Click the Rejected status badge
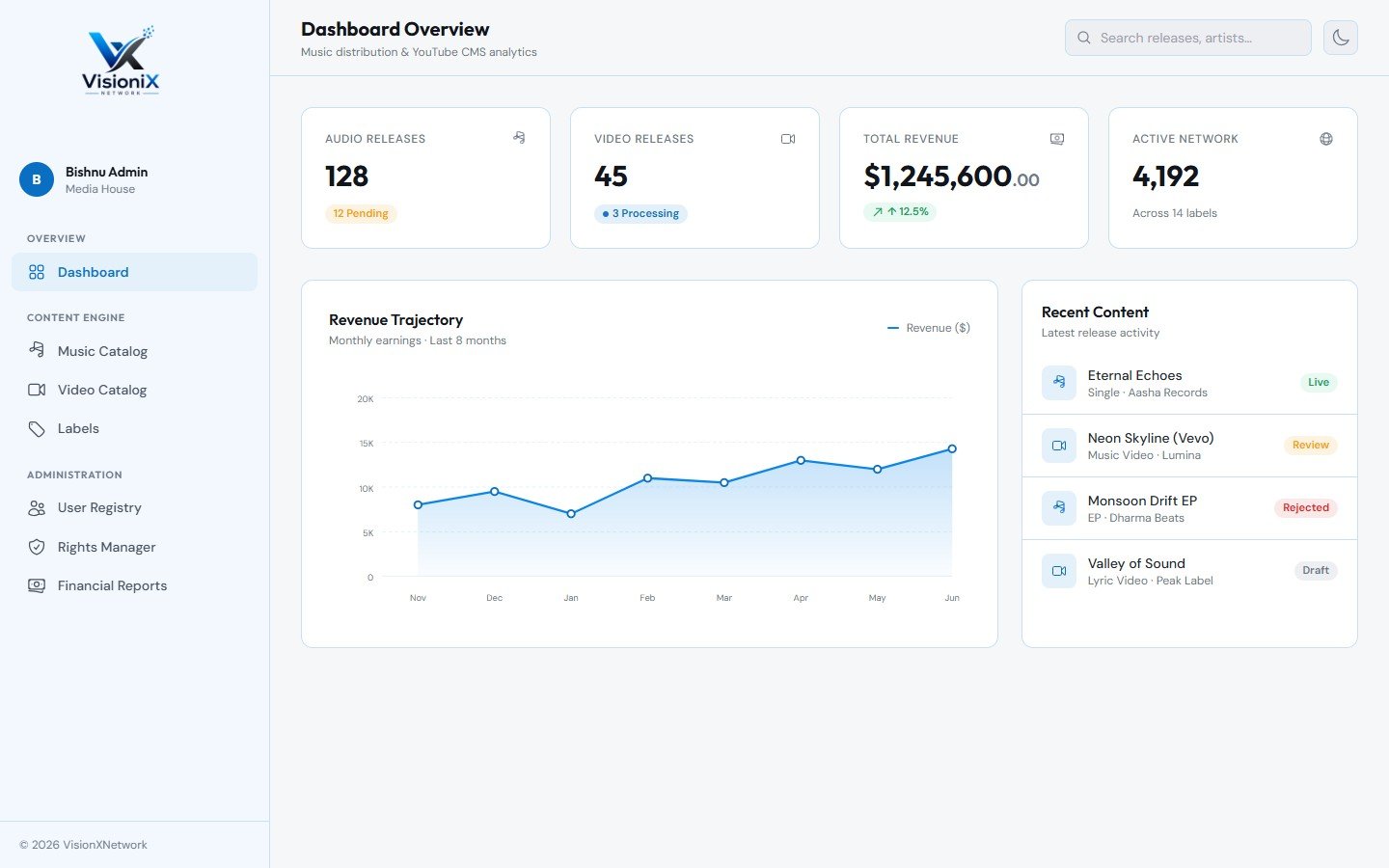The height and width of the screenshot is (868, 1389). [1306, 508]
